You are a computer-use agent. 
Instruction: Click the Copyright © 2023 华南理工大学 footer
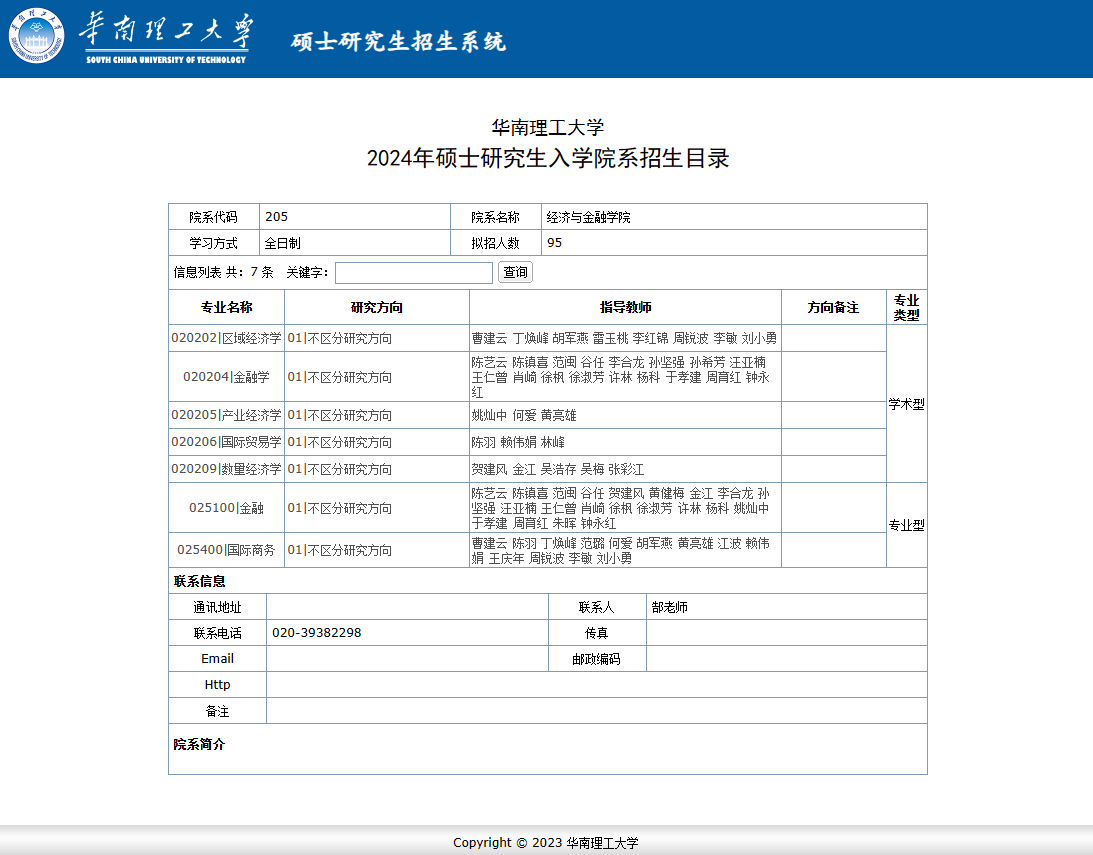(546, 842)
